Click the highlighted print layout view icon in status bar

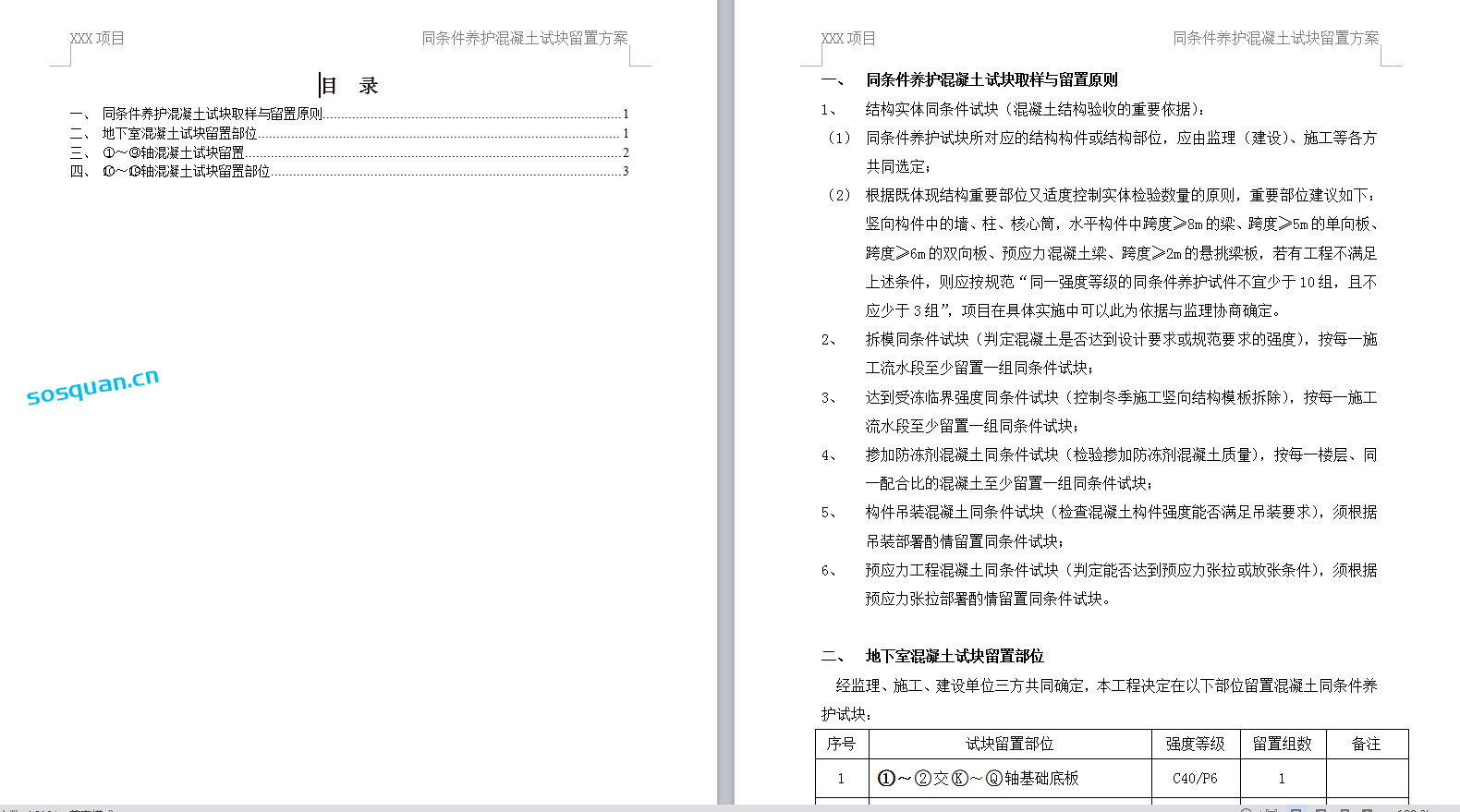[x=1296, y=810]
